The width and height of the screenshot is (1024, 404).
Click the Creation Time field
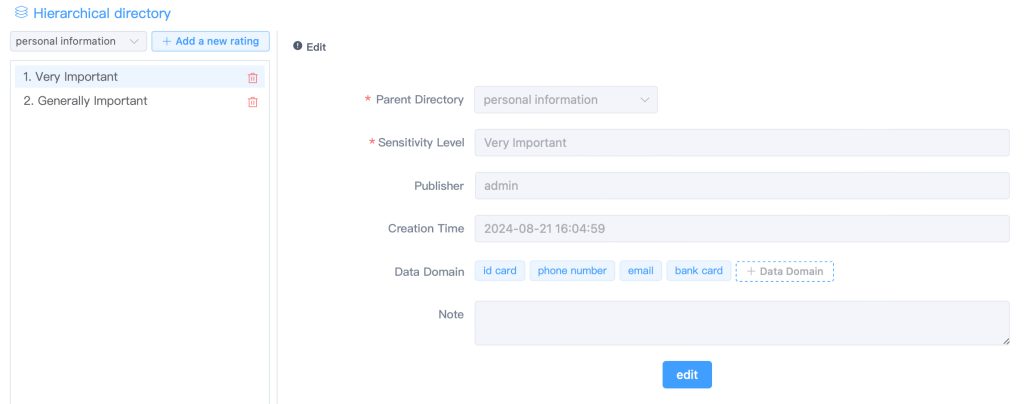(x=742, y=228)
